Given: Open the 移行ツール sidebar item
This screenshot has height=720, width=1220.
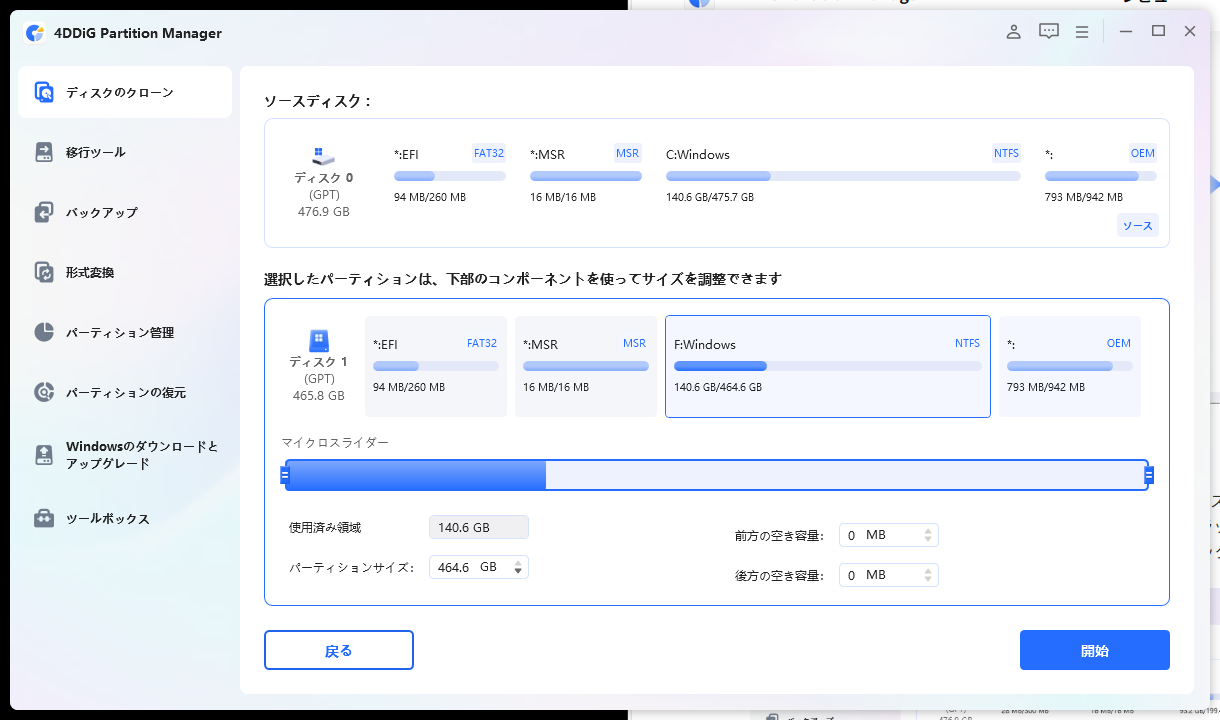Looking at the screenshot, I should [125, 152].
